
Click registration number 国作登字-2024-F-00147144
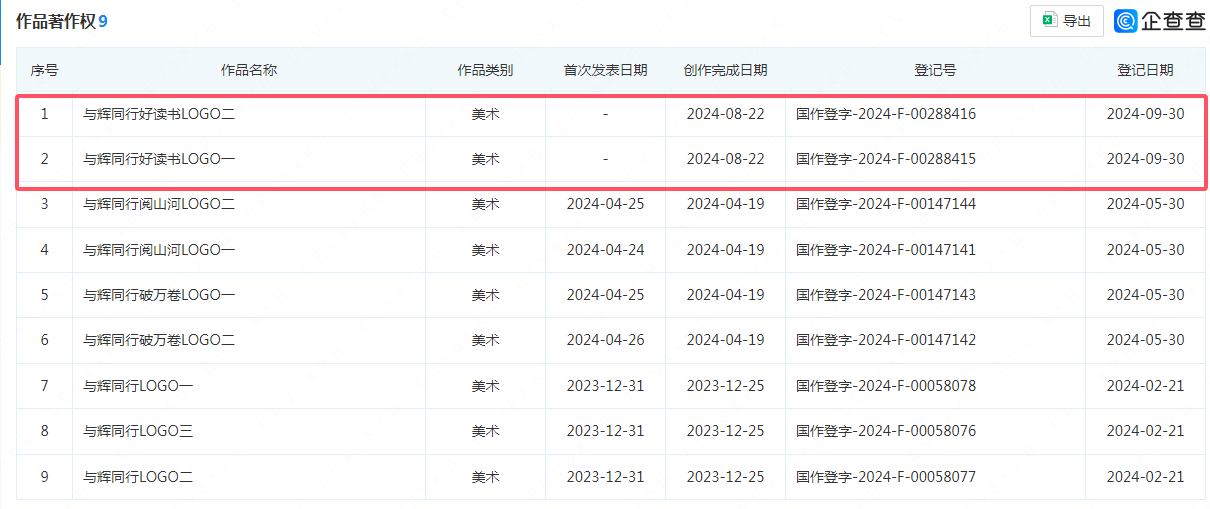pos(886,204)
